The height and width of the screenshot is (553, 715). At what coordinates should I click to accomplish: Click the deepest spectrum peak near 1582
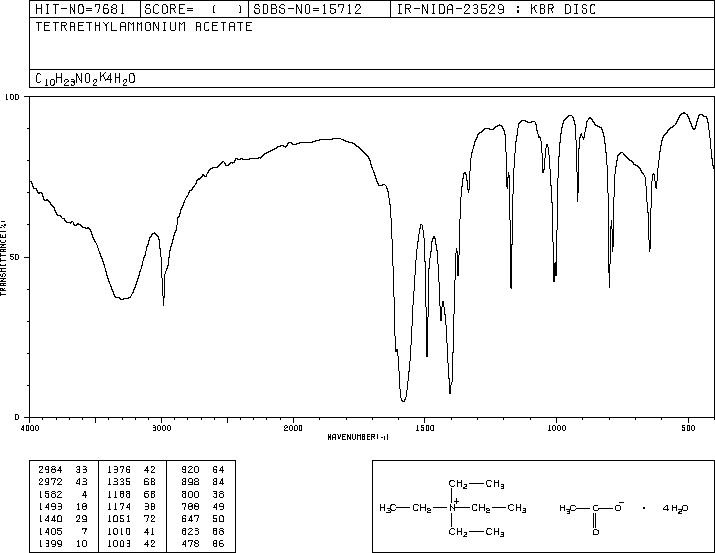403,400
